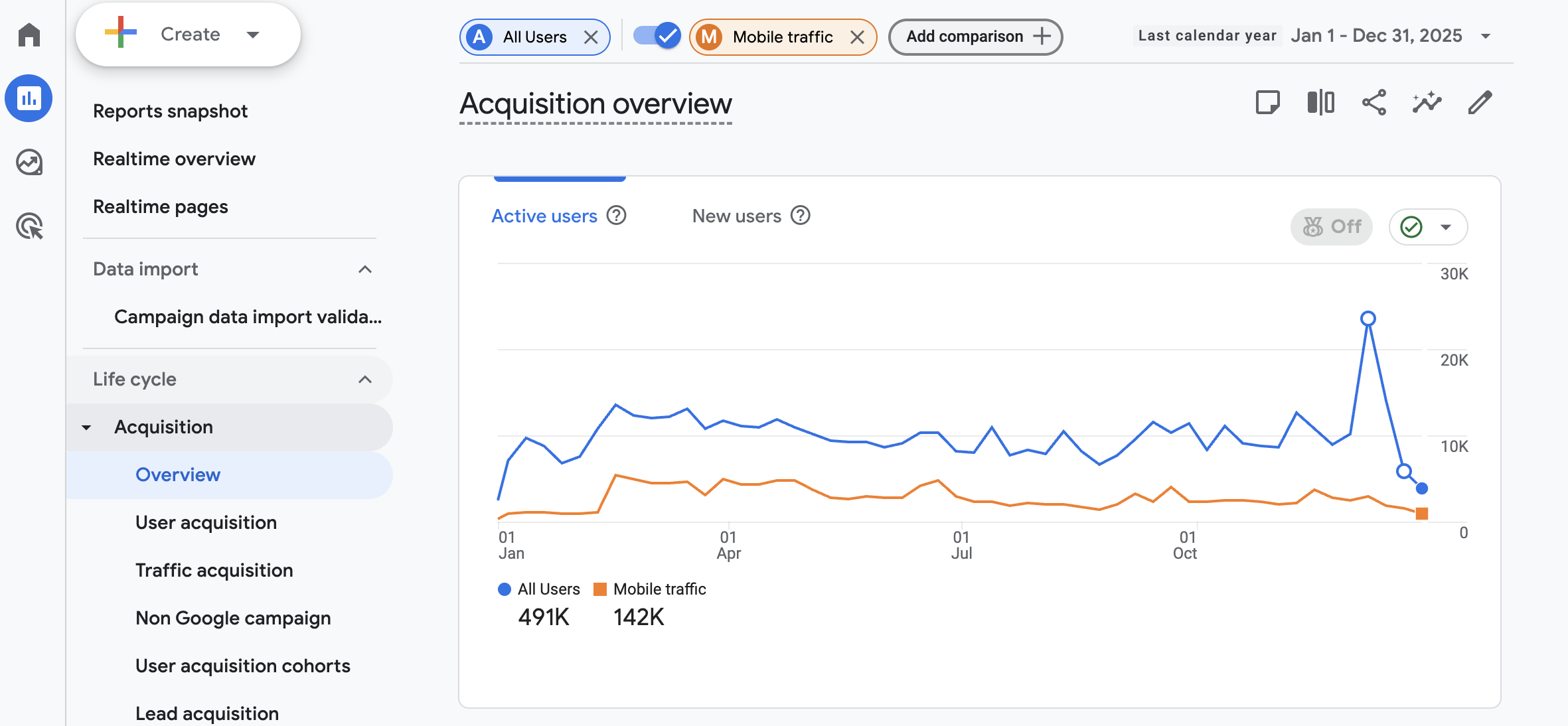This screenshot has height=726, width=1568.
Task: Click the Active users help question icon
Action: [x=617, y=216]
